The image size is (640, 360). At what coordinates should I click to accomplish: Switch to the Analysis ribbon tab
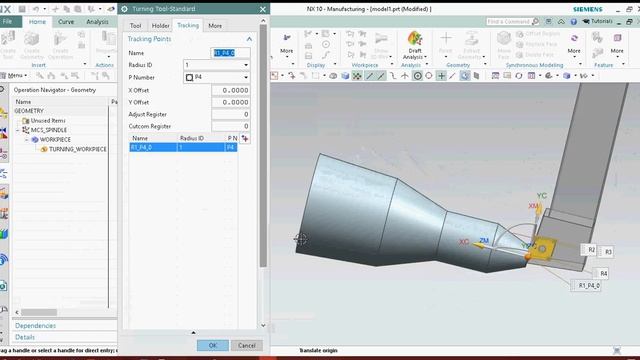point(97,22)
